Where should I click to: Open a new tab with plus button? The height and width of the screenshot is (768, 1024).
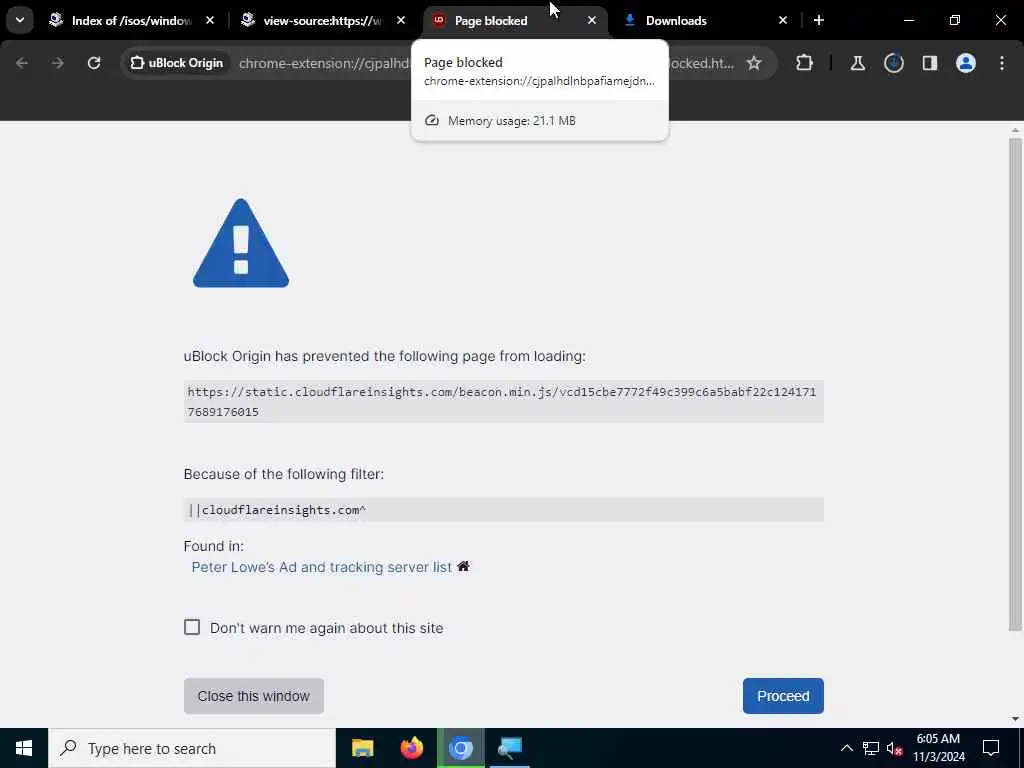pos(819,21)
